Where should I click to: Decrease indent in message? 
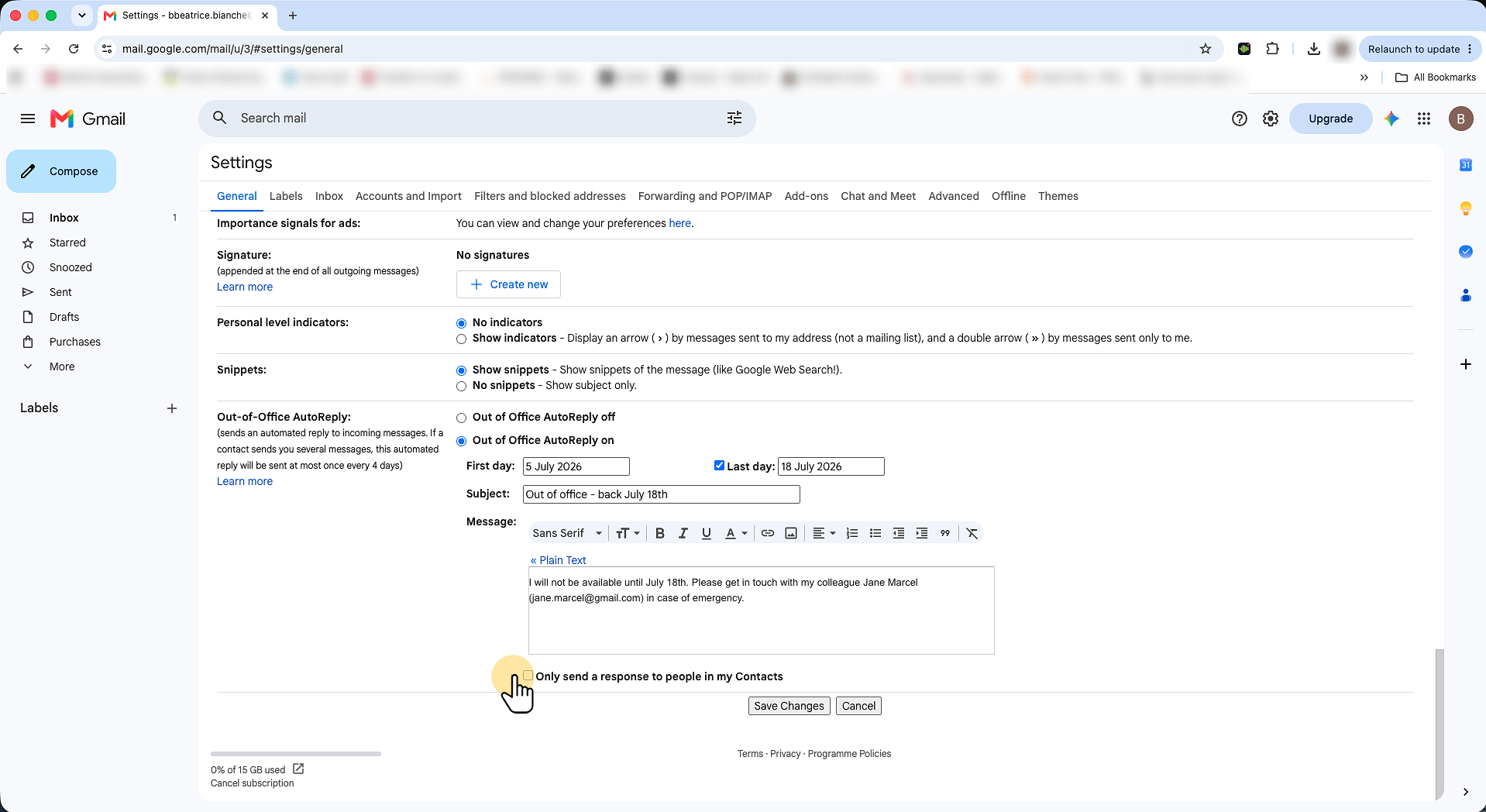click(898, 533)
